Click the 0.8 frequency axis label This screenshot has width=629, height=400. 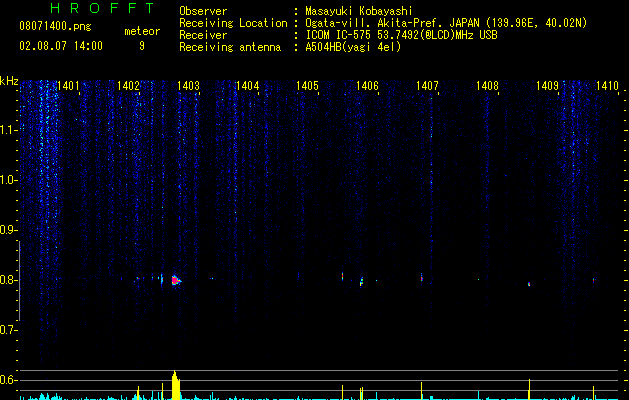point(8,280)
